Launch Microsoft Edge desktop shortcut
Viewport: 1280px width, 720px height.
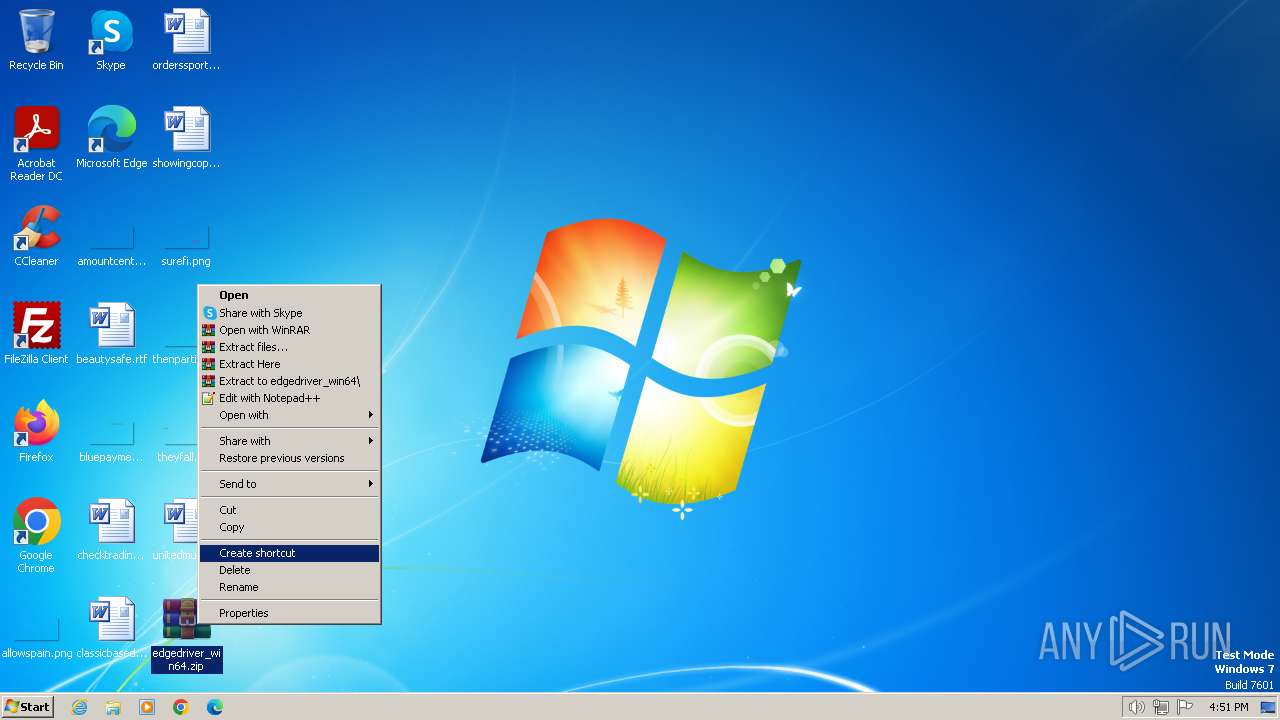point(111,138)
